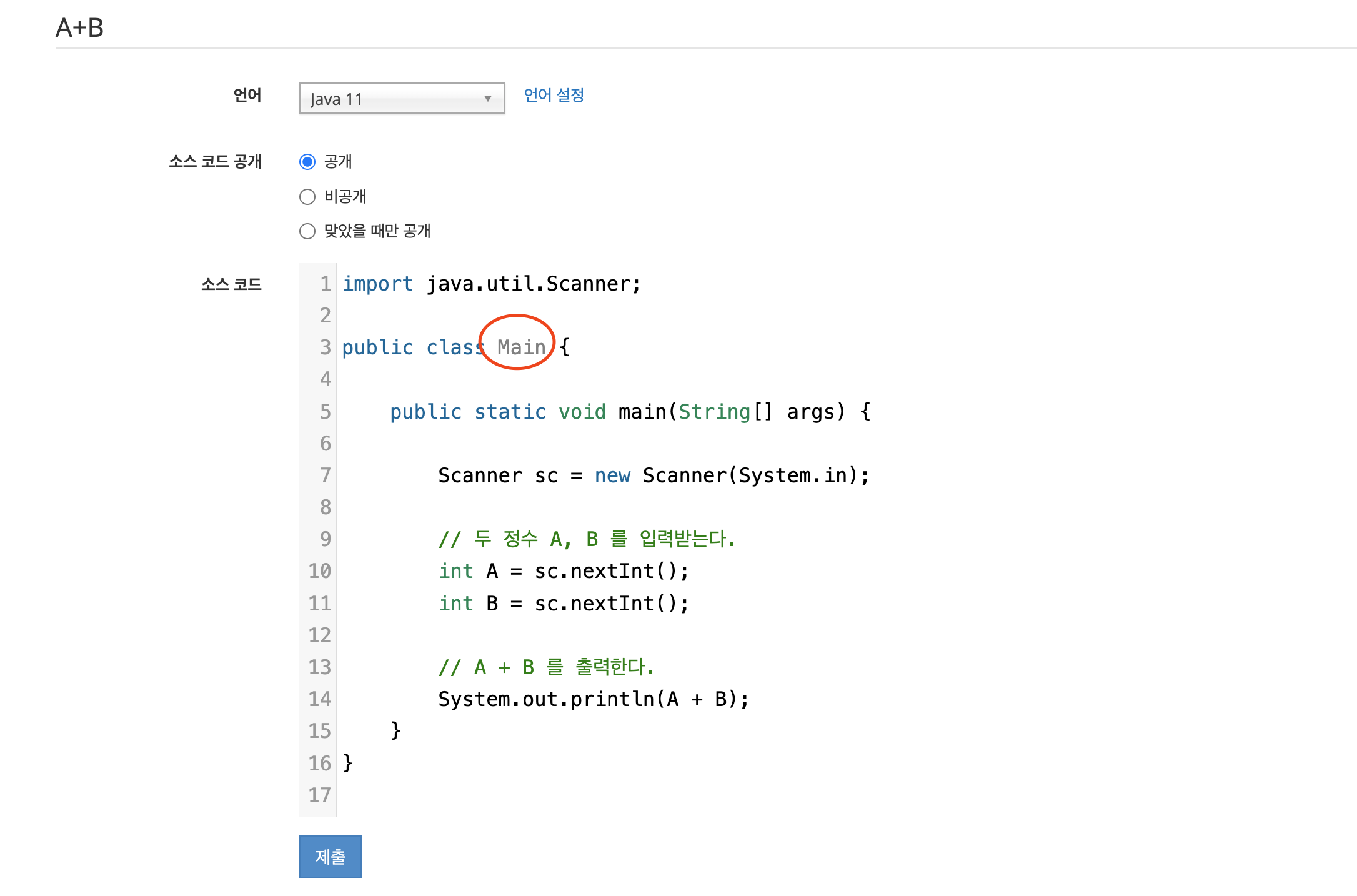Viewport: 1357px width, 896px height.
Task: Select the 맞았을 때만 공개 radio button
Action: [x=307, y=231]
